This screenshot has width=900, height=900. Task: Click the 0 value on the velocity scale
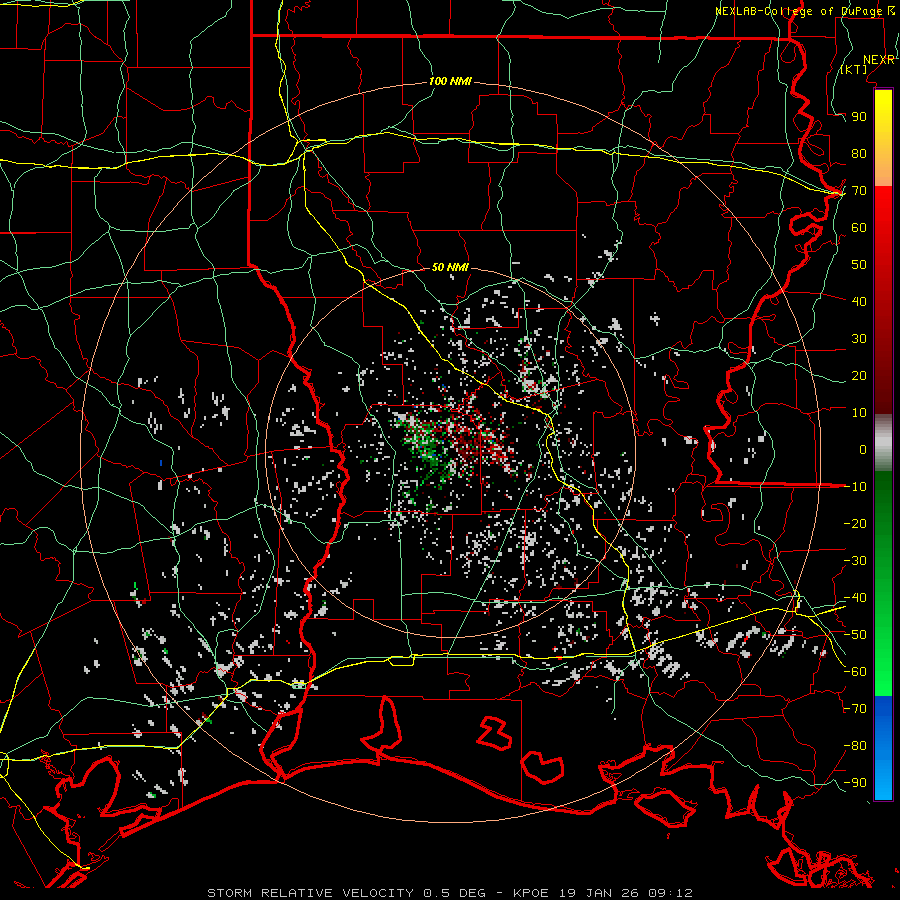863,449
